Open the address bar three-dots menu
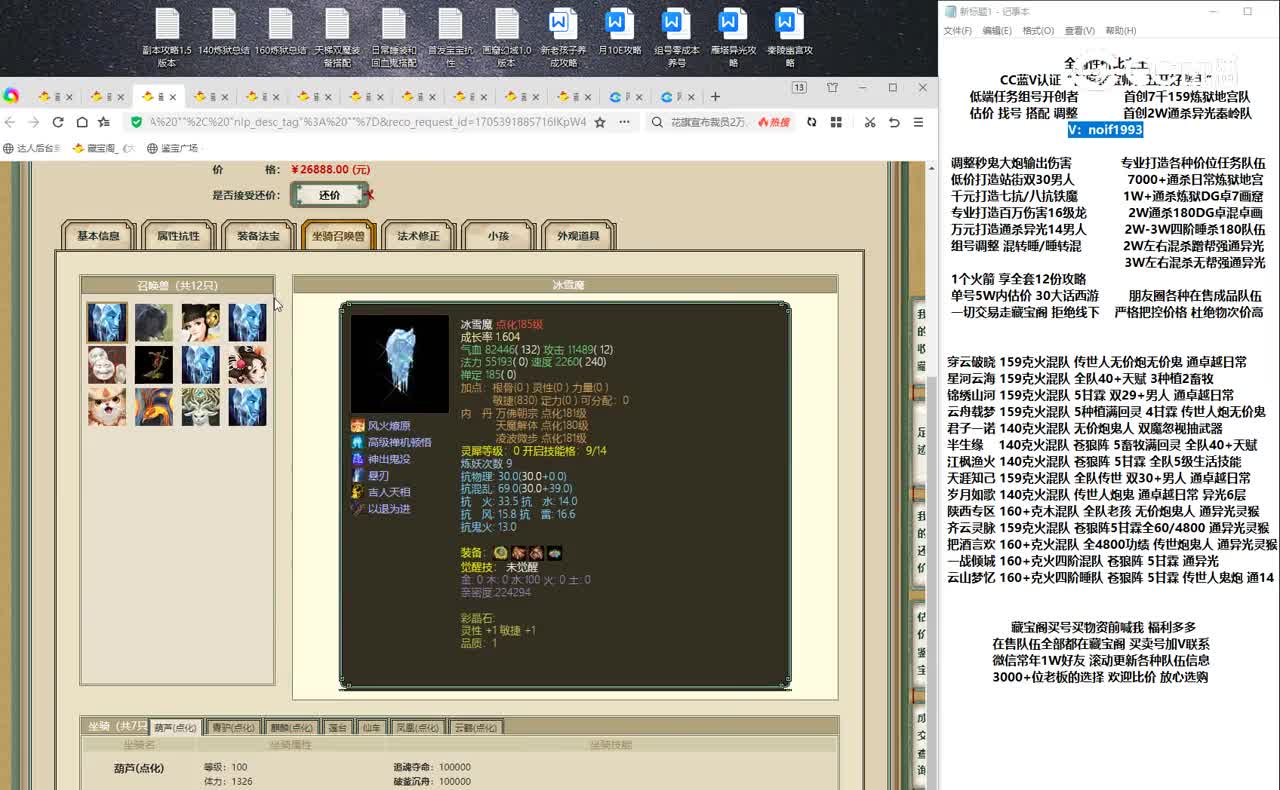1280x790 pixels. 623,122
